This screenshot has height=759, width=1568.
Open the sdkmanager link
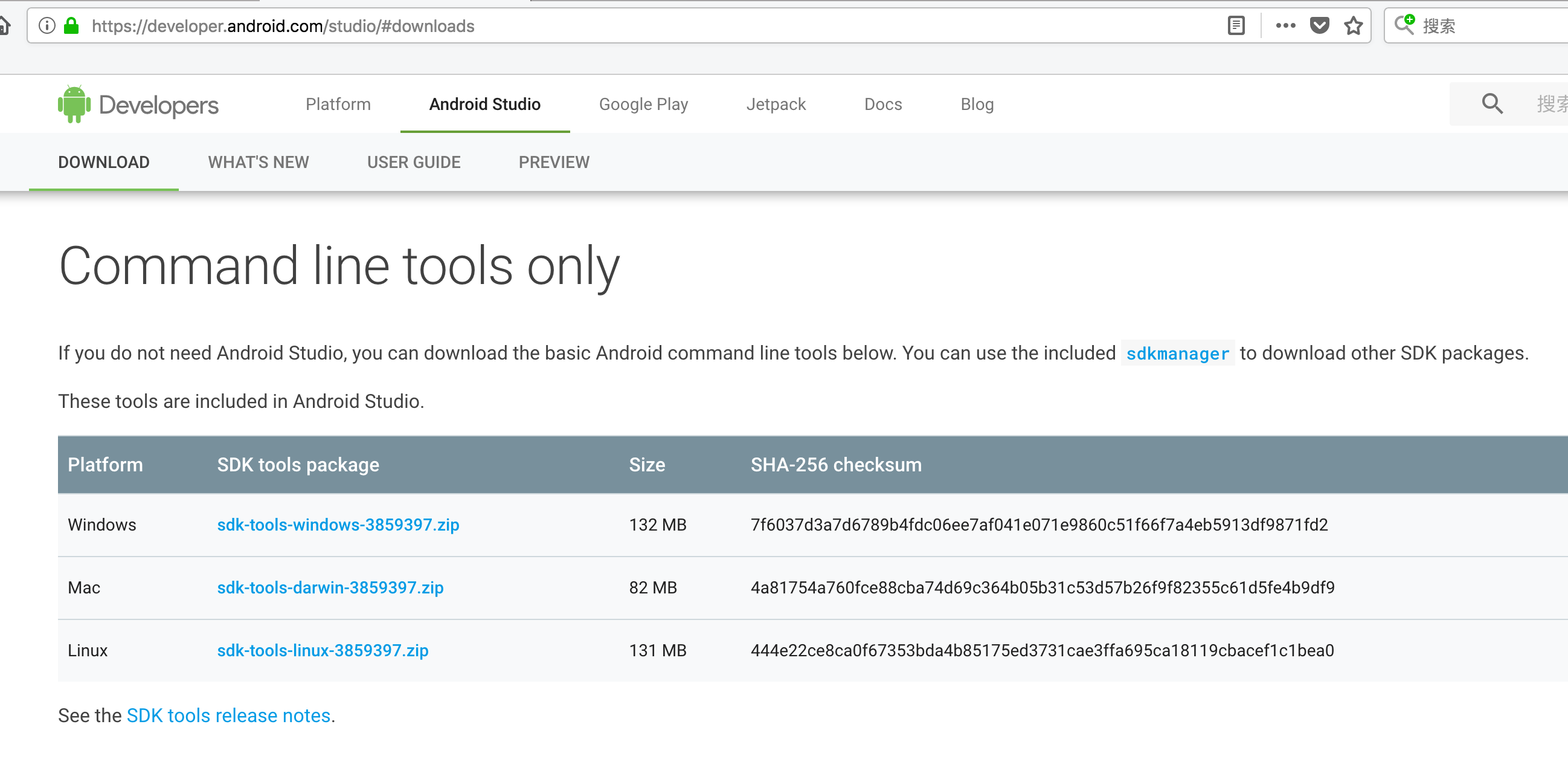pyautogui.click(x=1177, y=354)
